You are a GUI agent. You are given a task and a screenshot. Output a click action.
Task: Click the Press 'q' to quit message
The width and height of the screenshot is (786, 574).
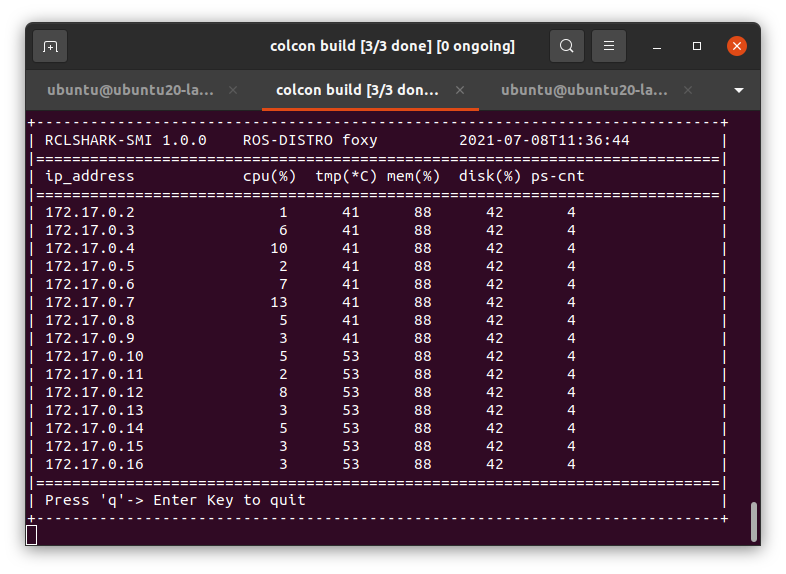point(175,501)
